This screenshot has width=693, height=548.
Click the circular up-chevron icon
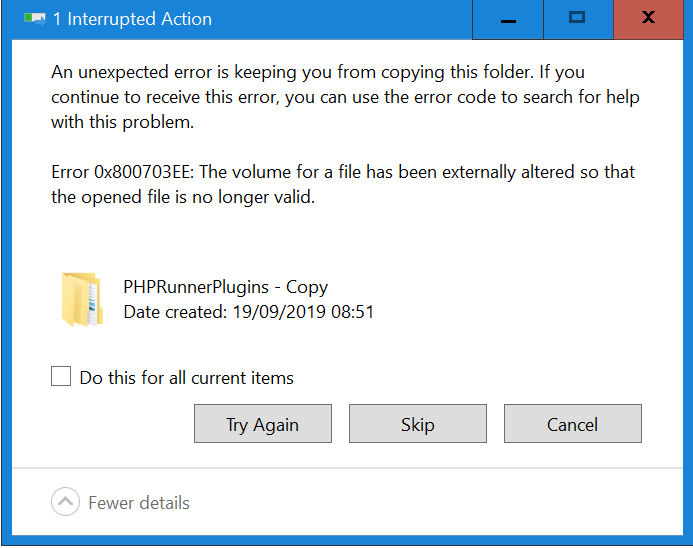click(65, 502)
